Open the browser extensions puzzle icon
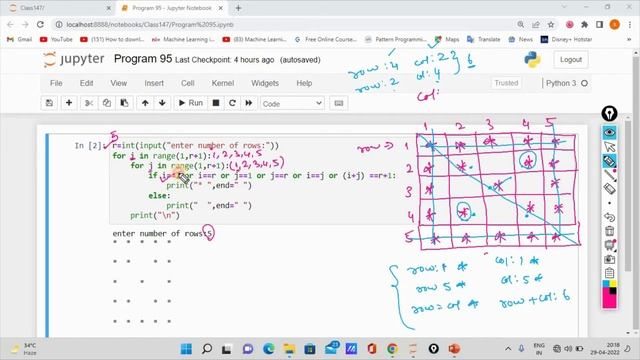The width and height of the screenshot is (640, 360). [x=584, y=24]
